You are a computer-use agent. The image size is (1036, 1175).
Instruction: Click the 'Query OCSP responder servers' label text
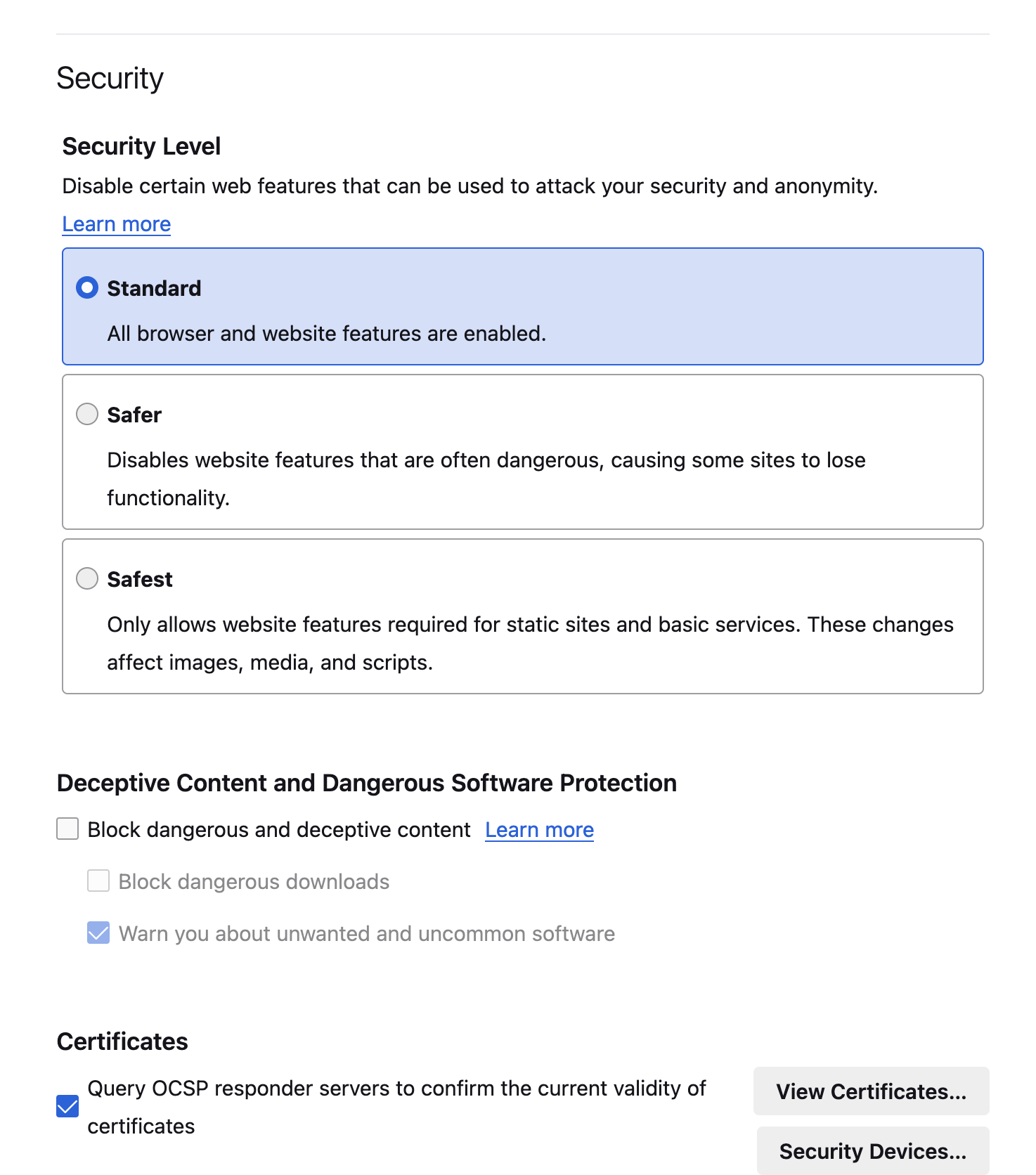click(396, 1089)
